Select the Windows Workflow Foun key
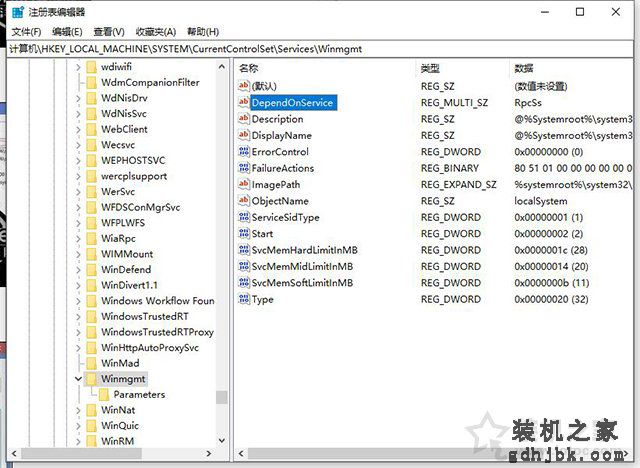640x468 pixels. [x=158, y=301]
